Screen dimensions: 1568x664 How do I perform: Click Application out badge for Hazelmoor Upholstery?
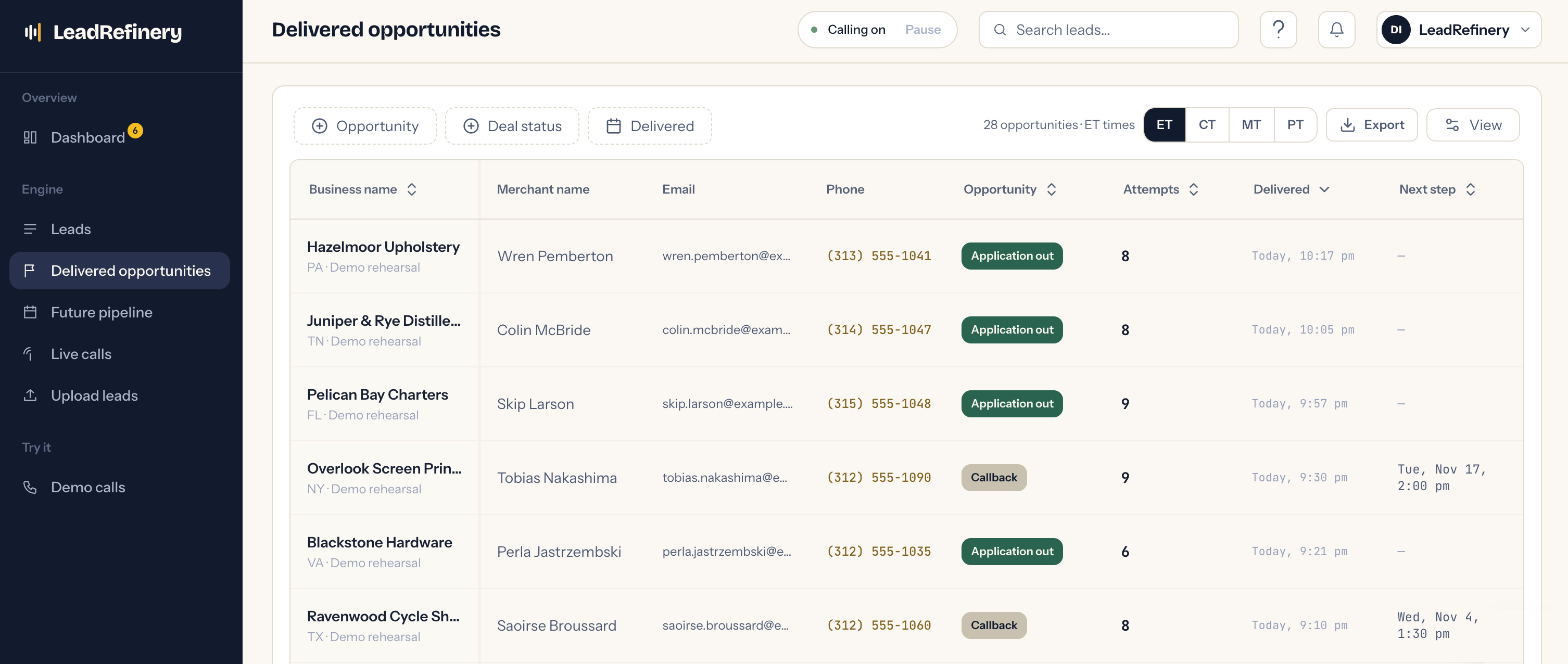(1011, 256)
